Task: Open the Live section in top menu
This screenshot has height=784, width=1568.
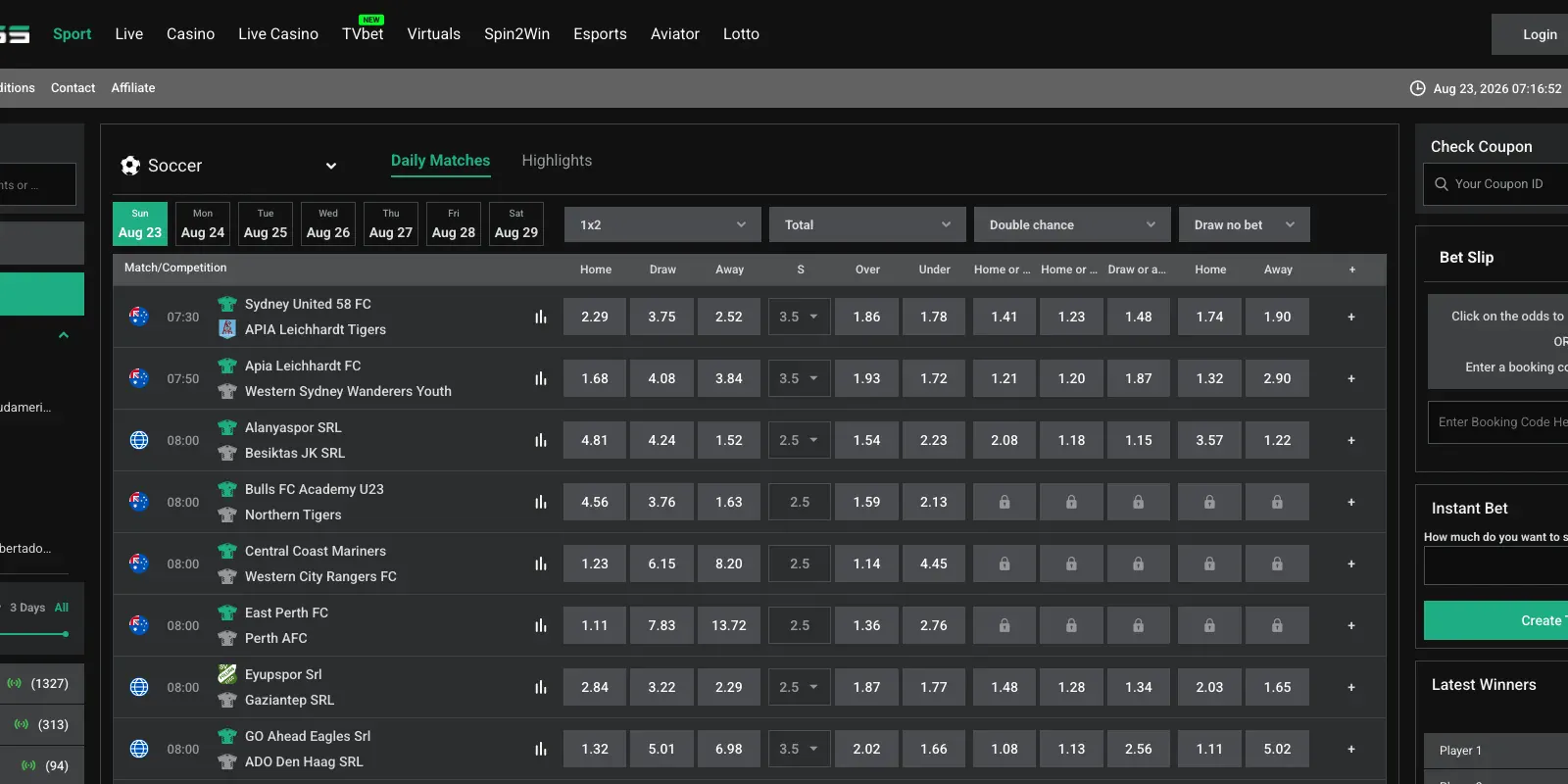Action: coord(129,34)
